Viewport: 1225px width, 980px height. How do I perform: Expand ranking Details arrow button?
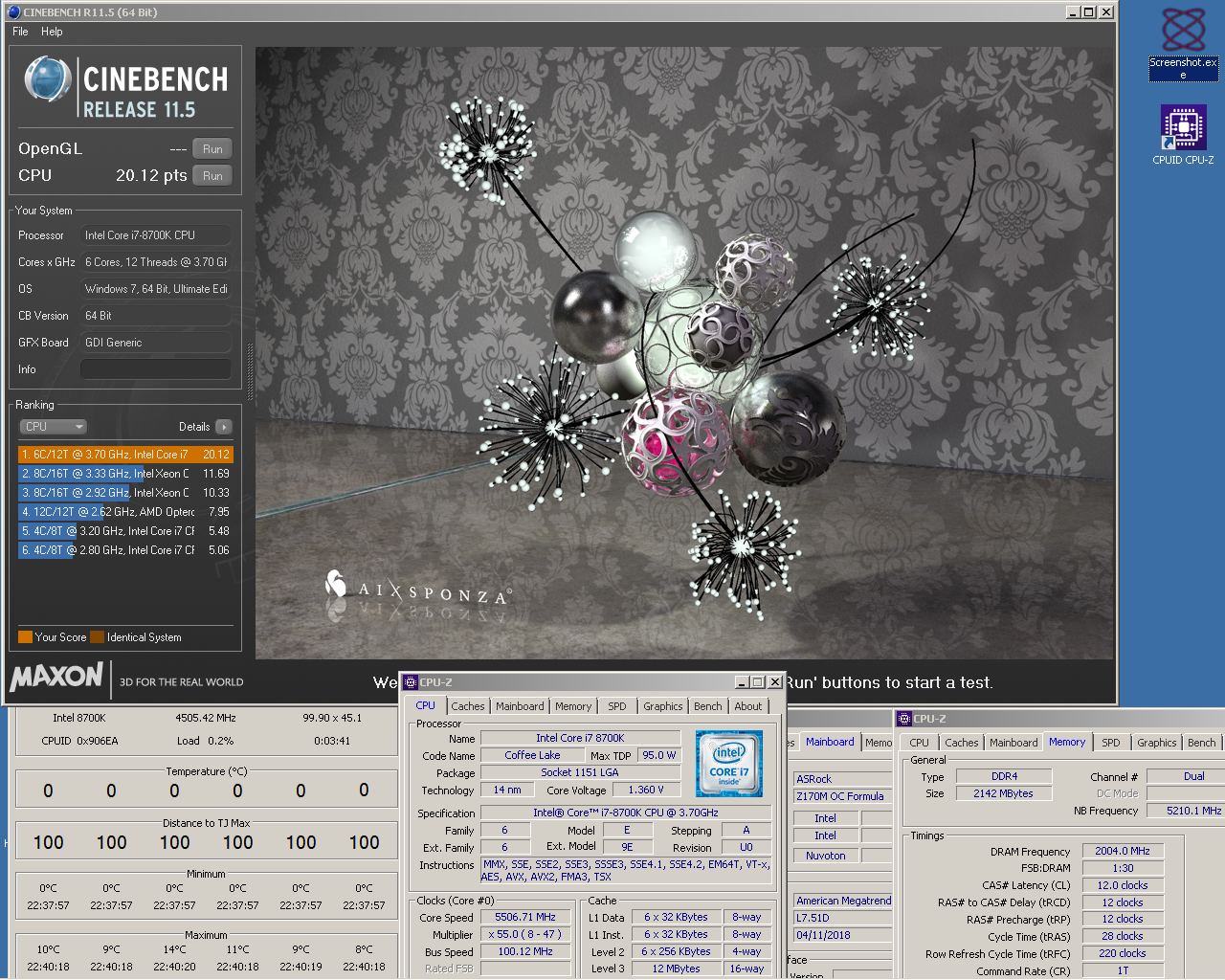(x=224, y=427)
